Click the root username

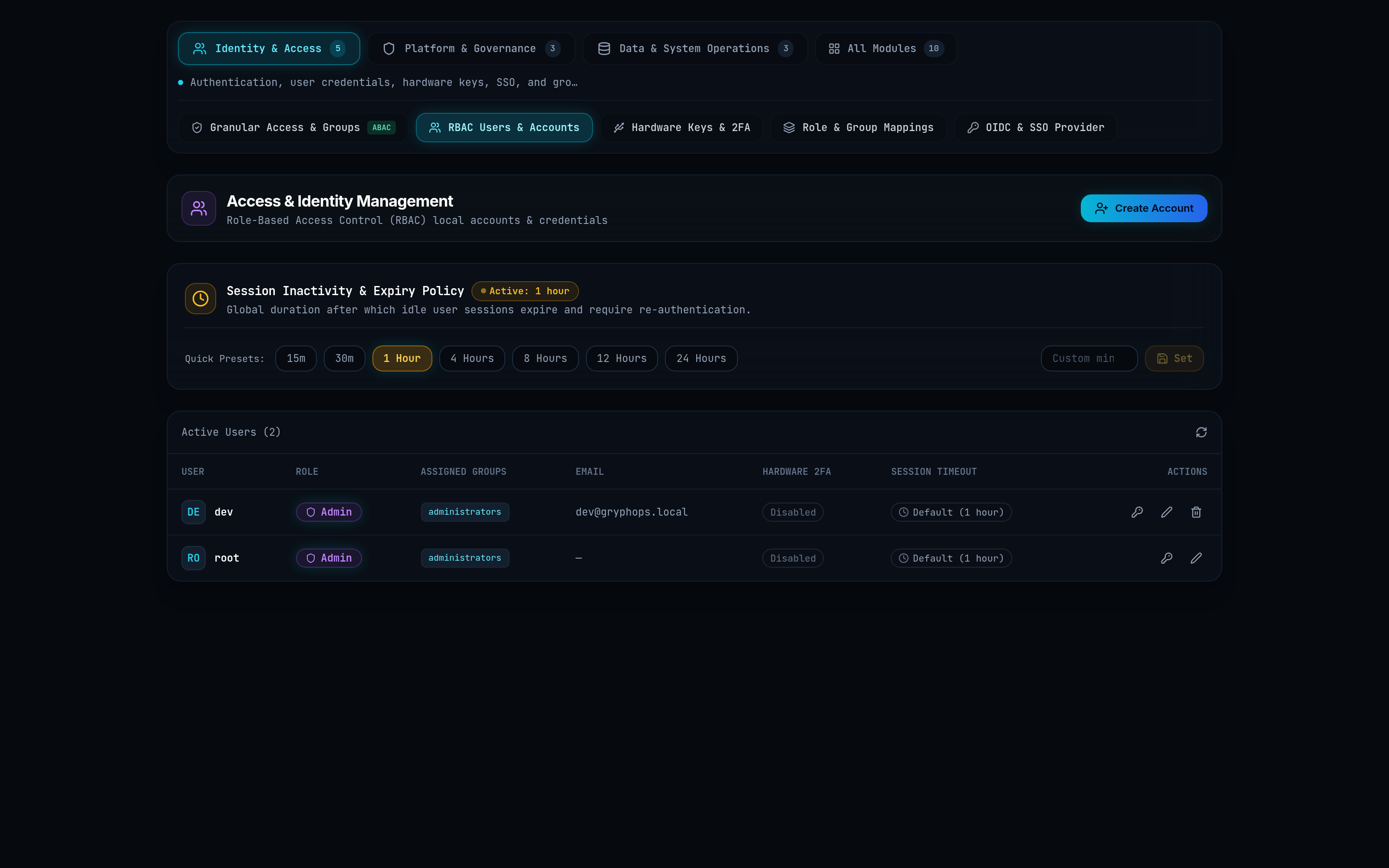pyautogui.click(x=227, y=558)
